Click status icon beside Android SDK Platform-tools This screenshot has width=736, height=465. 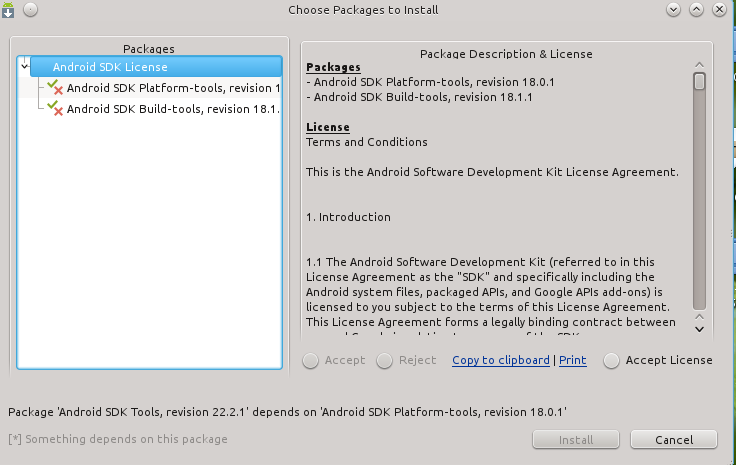(54, 88)
